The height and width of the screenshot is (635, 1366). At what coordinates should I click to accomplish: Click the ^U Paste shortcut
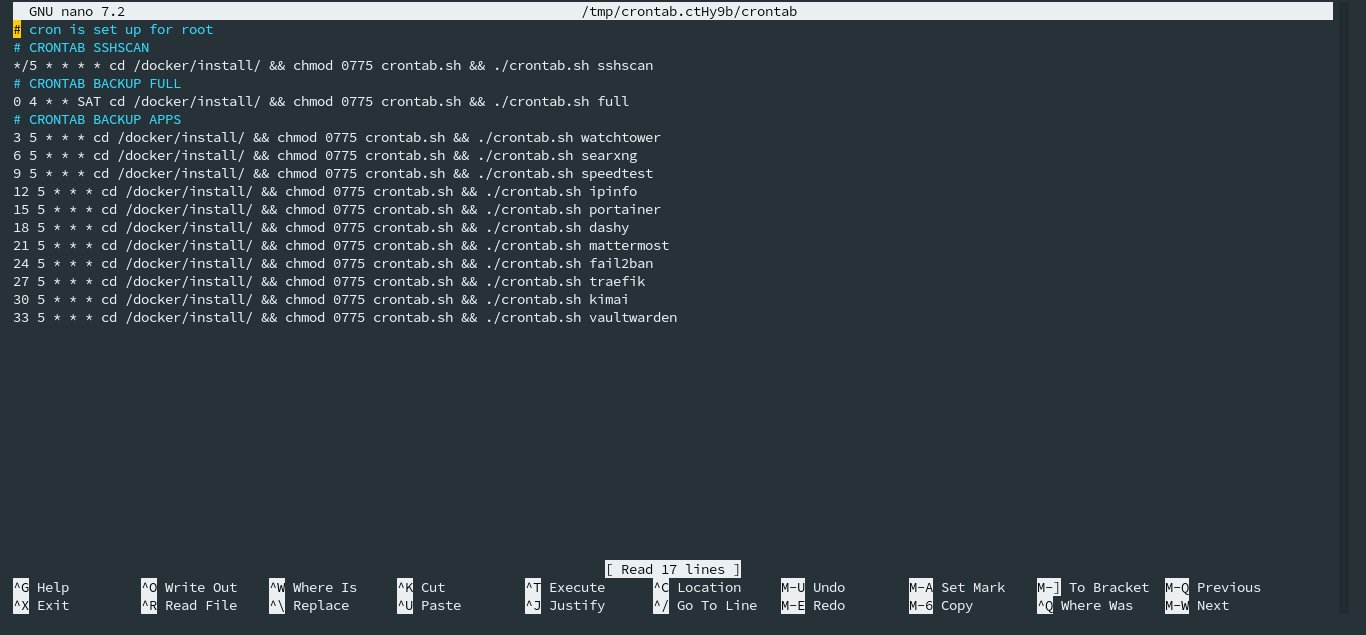click(x=429, y=605)
